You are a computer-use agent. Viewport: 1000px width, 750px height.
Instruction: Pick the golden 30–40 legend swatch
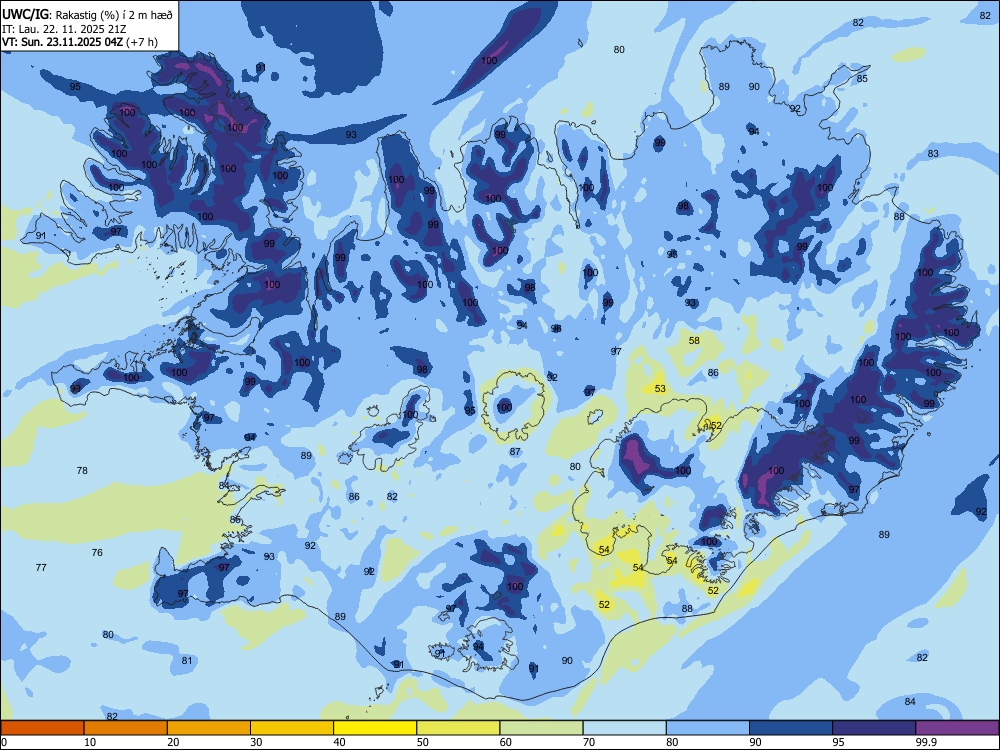[292, 728]
